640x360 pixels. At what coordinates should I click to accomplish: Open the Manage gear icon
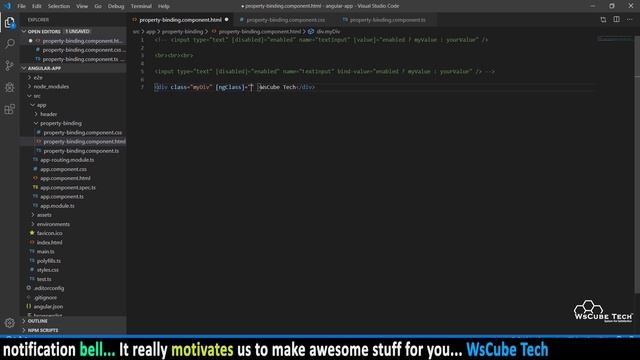(9, 323)
